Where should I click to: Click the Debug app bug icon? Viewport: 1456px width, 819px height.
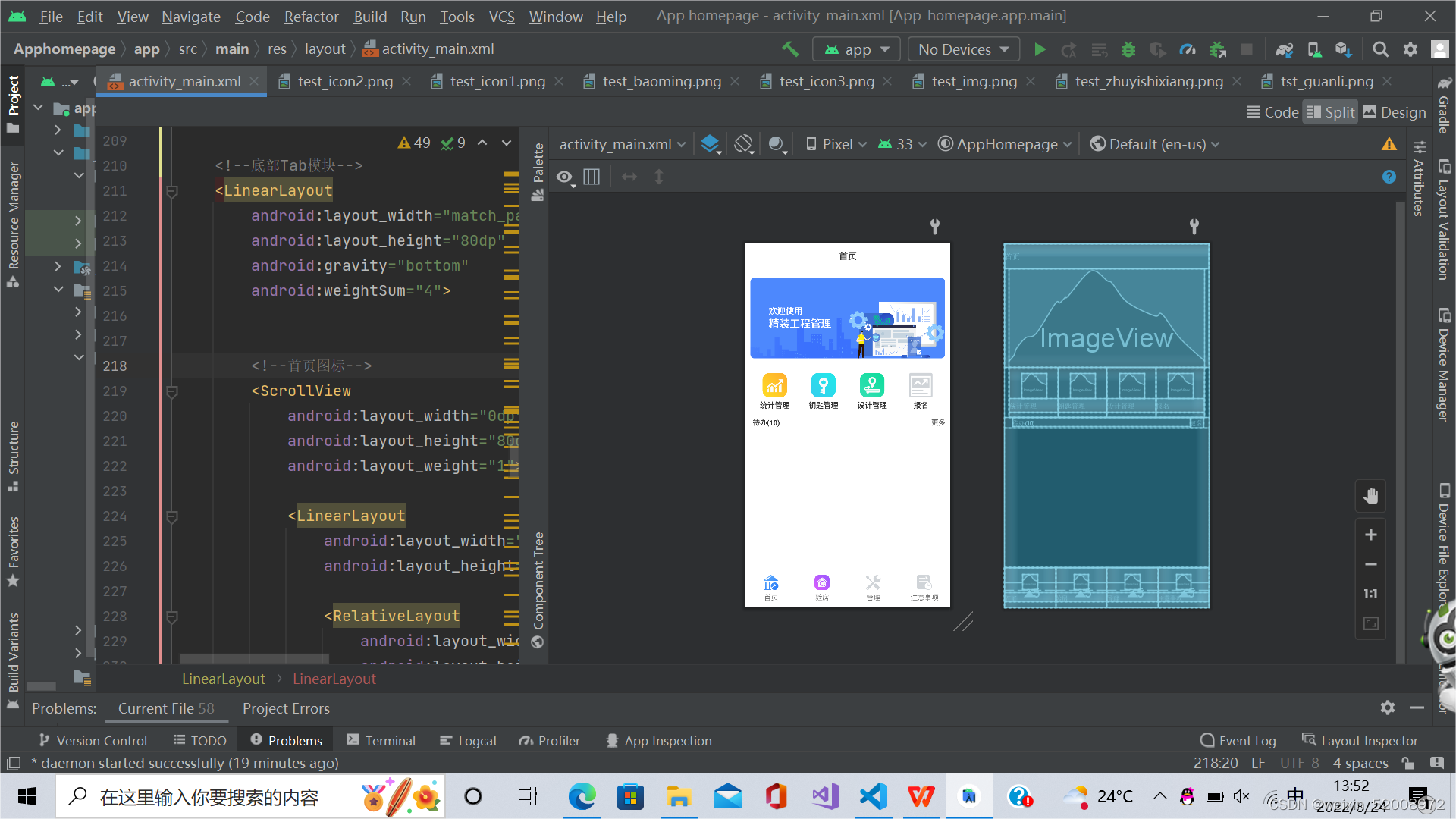click(1128, 49)
